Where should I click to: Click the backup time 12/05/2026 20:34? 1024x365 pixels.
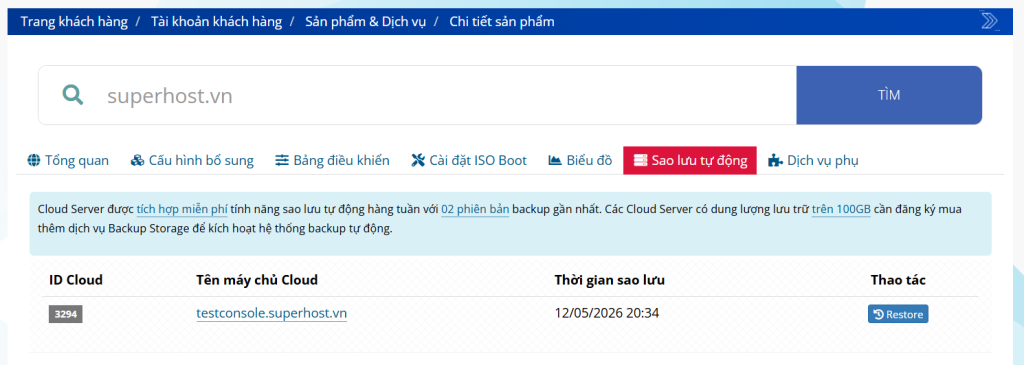click(x=607, y=313)
